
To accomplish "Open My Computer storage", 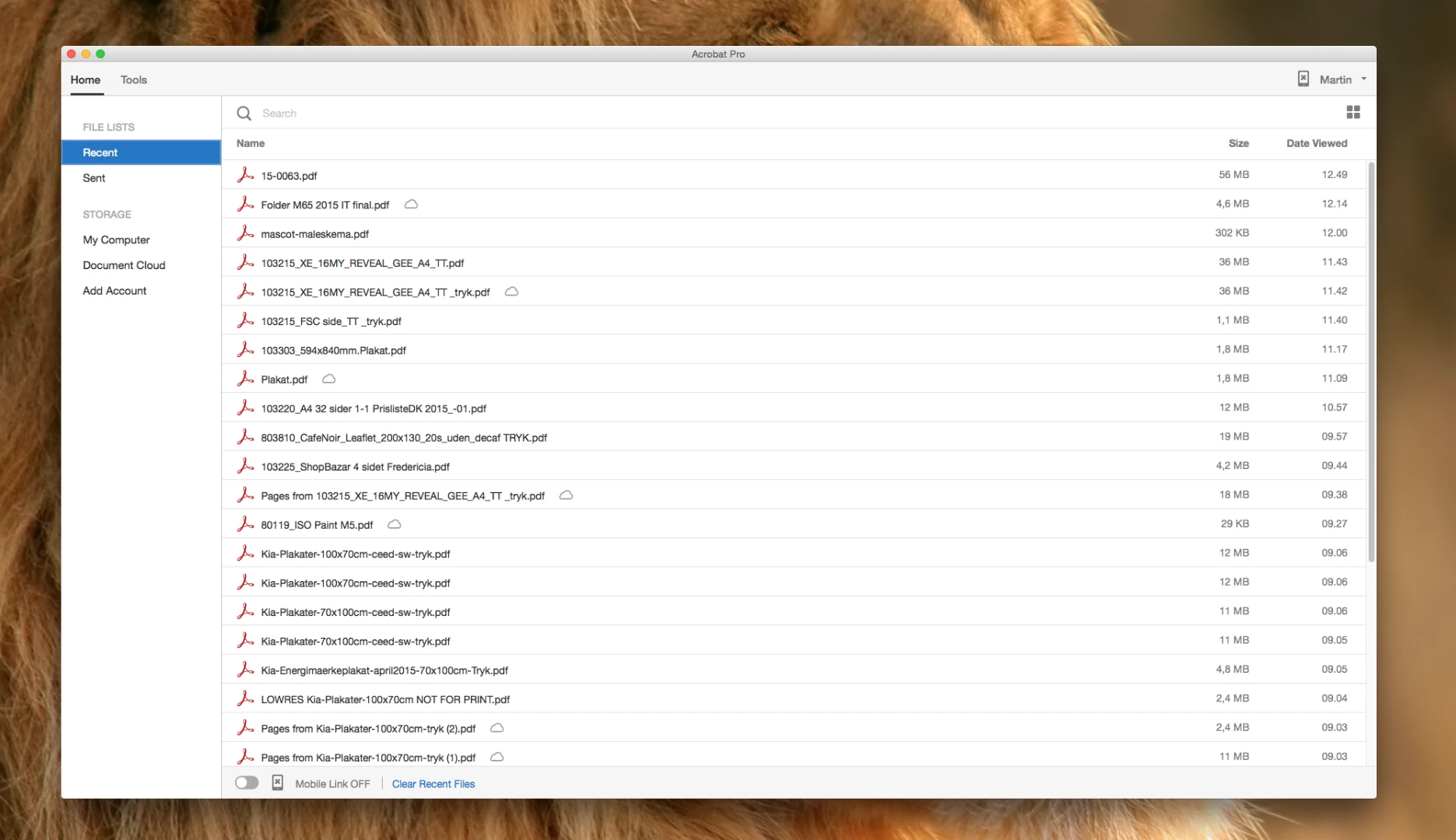I will tap(116, 240).
